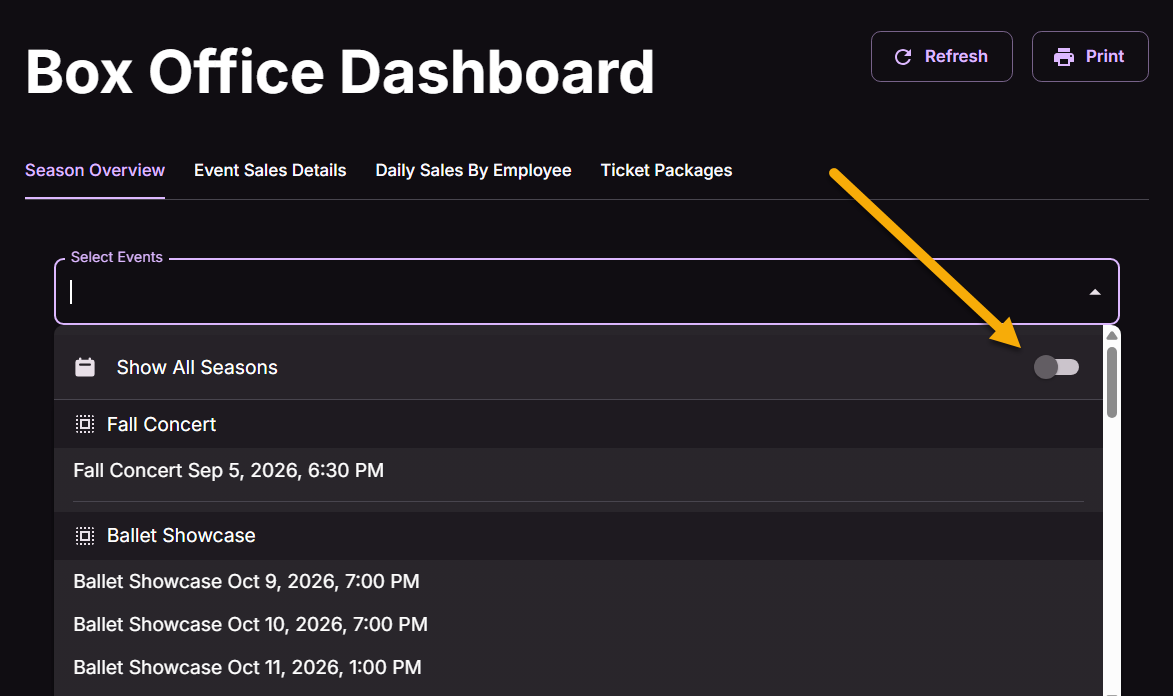Select the Fall Concert group header
This screenshot has width=1173, height=696.
[x=578, y=424]
